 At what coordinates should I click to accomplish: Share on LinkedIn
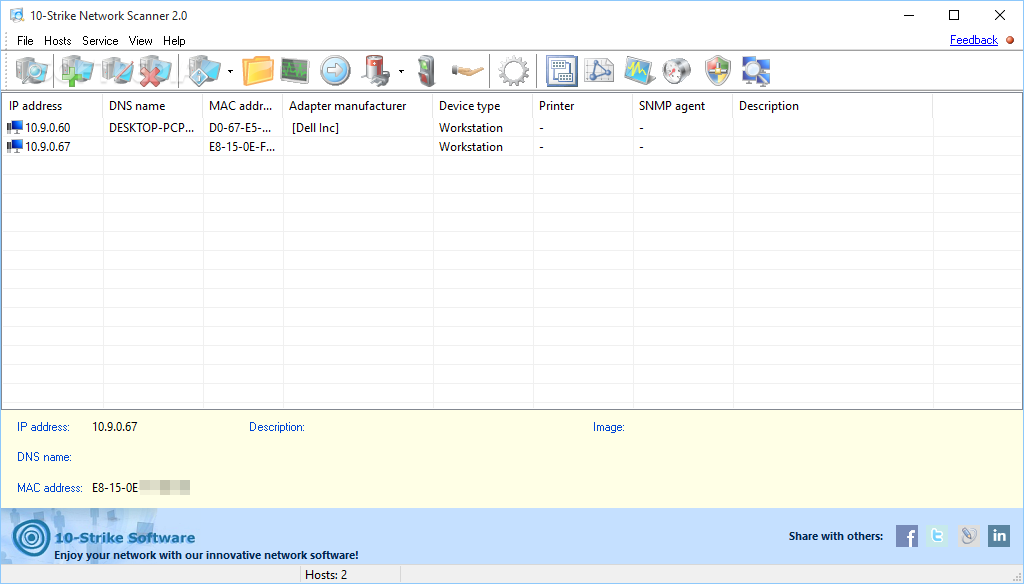[x=999, y=536]
